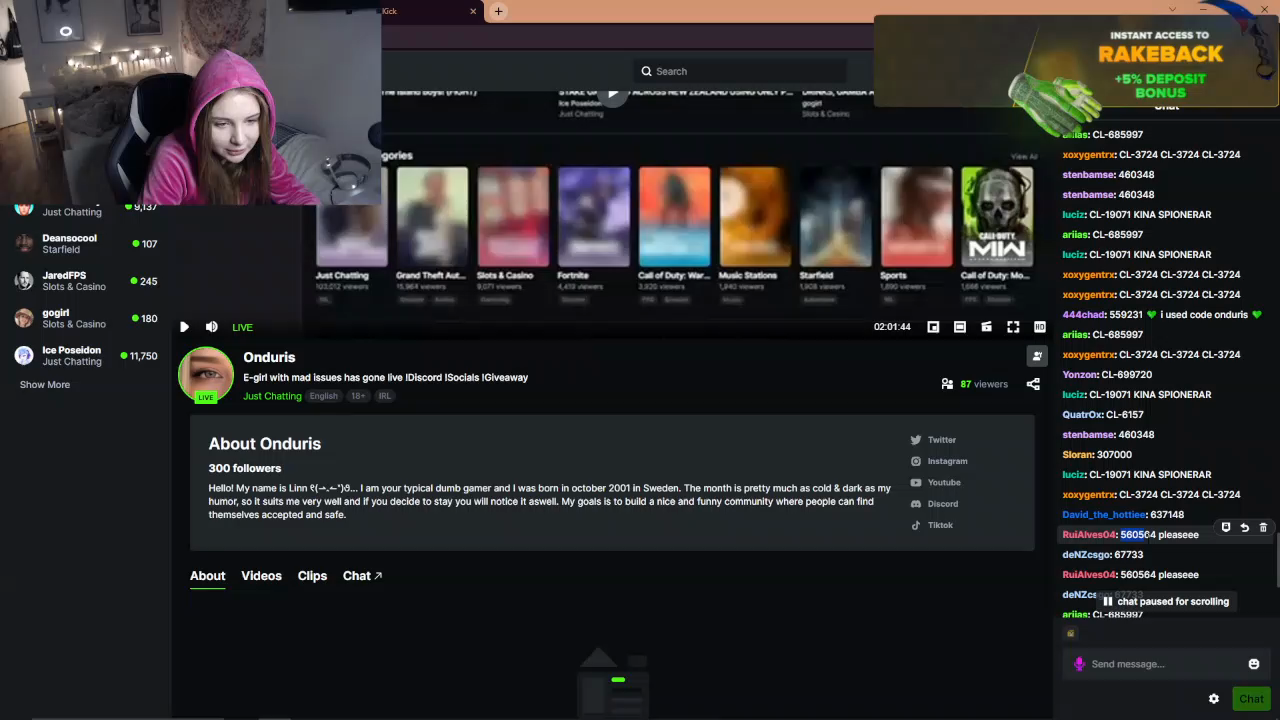Select the About tab
Image resolution: width=1280 pixels, height=720 pixels.
[x=208, y=576]
